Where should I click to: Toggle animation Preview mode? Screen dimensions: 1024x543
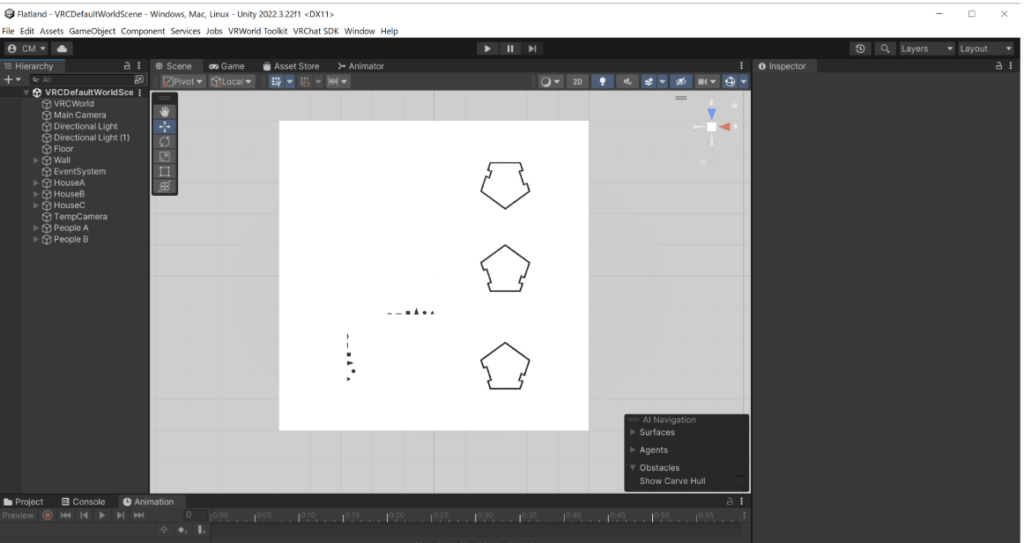[18, 516]
